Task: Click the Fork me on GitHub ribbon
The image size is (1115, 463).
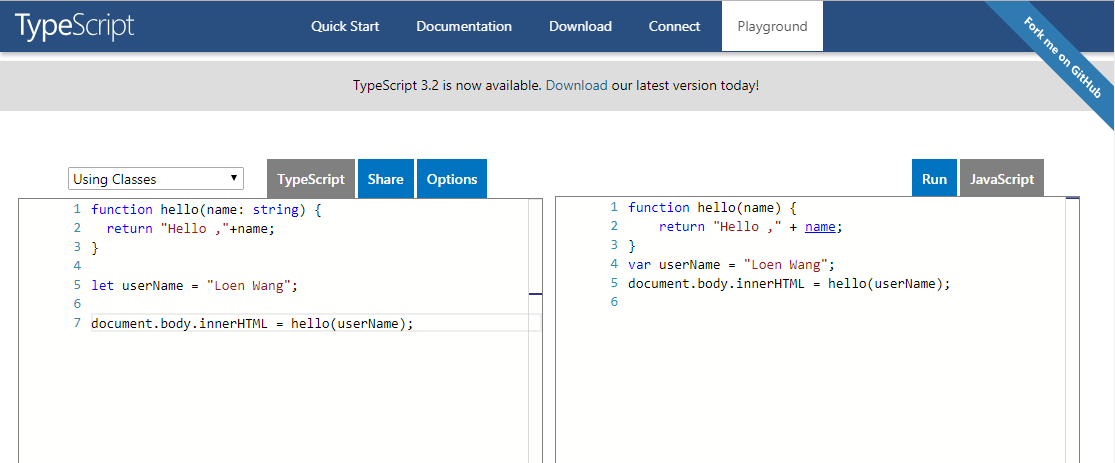Action: (x=1062, y=58)
